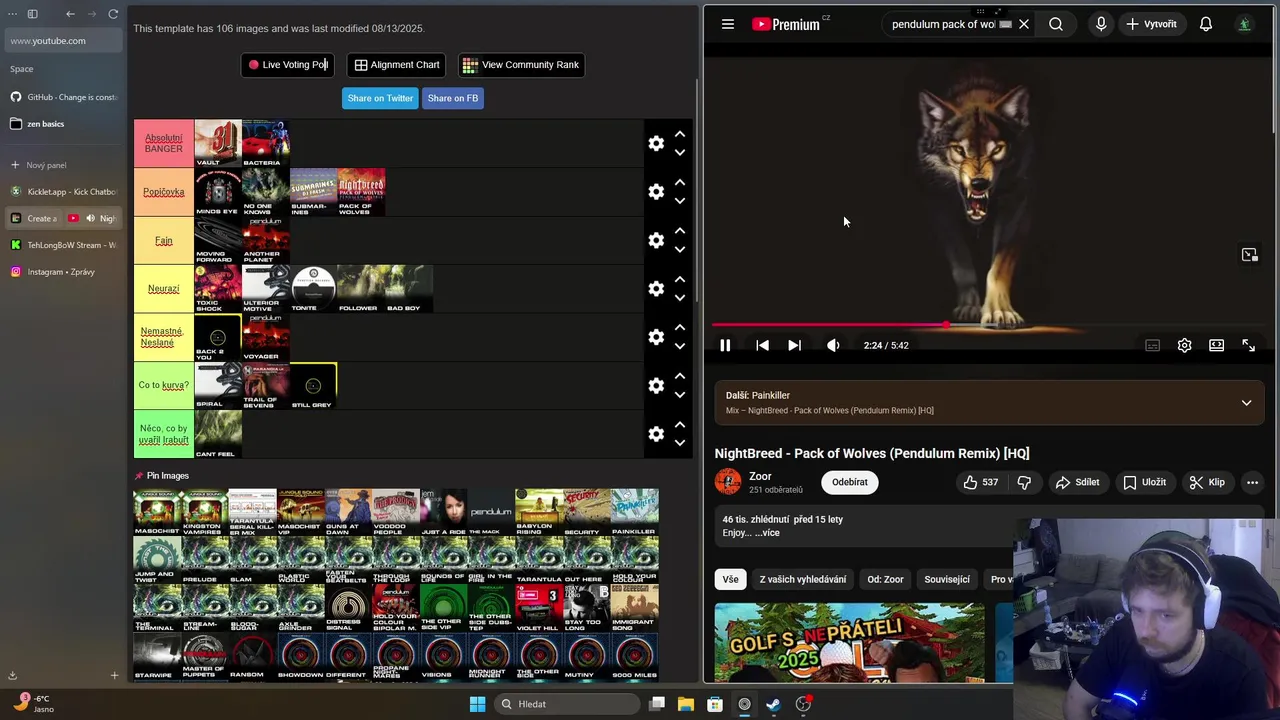Open the YouTube notifications bell

pos(1206,24)
